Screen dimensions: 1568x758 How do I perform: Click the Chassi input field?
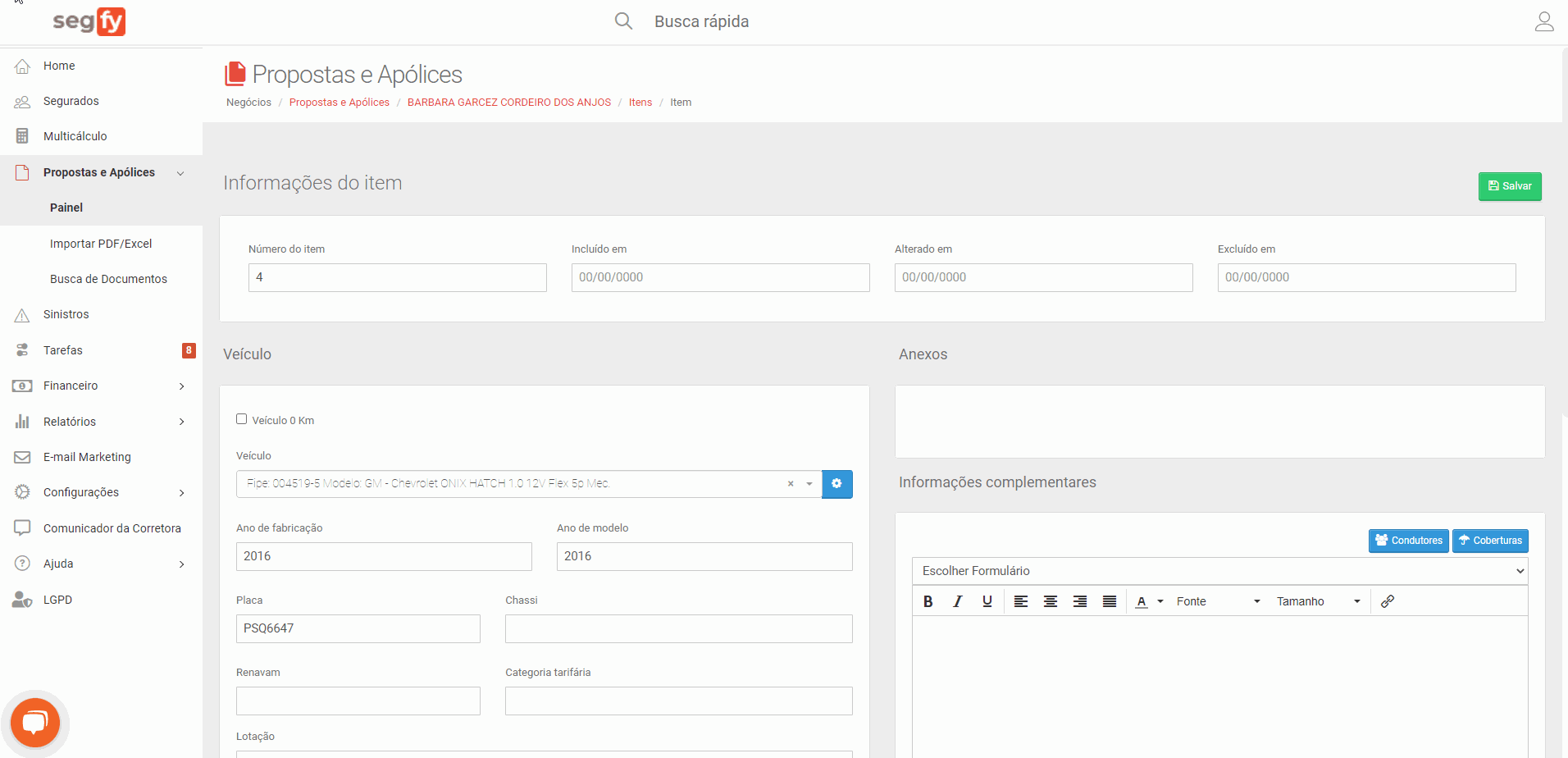tap(678, 628)
